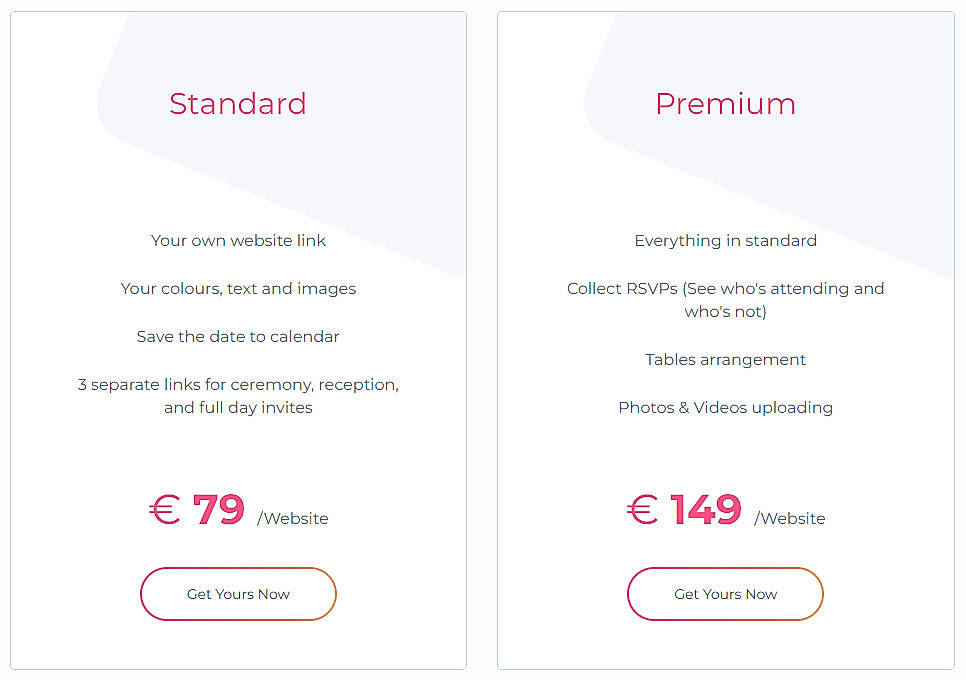Click the € 79 price text
The image size is (966, 680).
197,510
